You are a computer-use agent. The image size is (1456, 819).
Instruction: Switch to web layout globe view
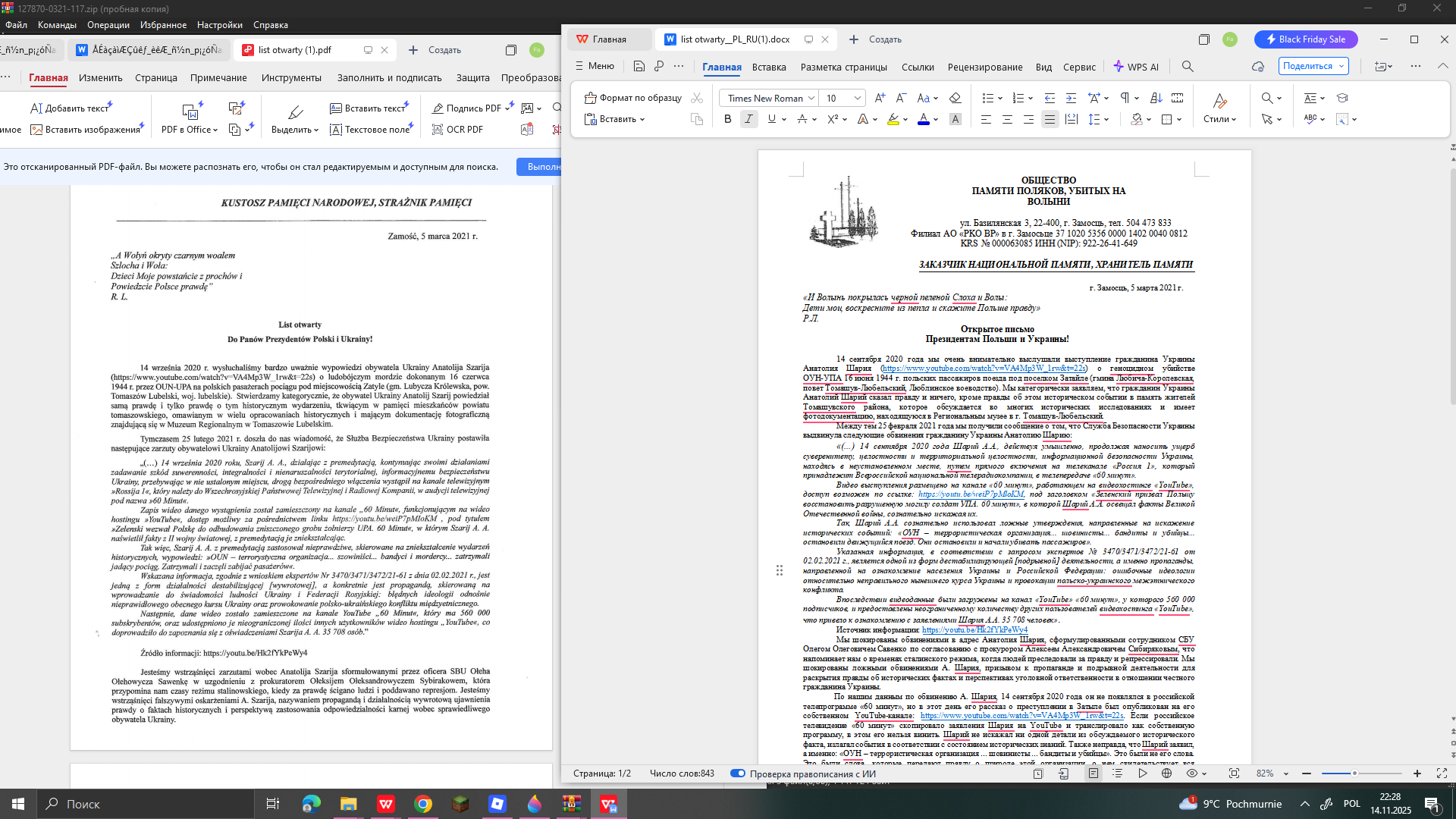click(x=1166, y=773)
